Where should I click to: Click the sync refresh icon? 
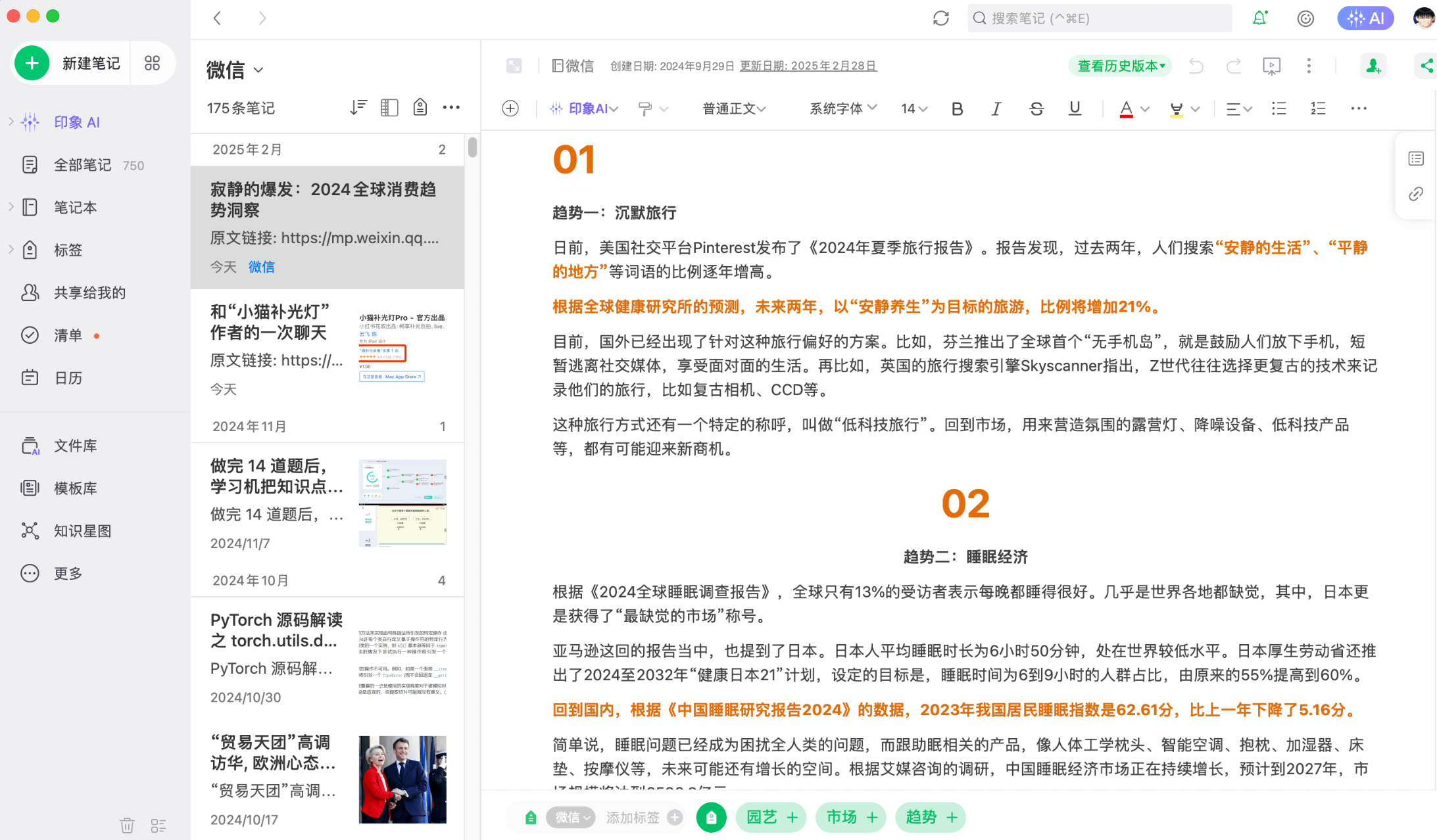coord(941,18)
